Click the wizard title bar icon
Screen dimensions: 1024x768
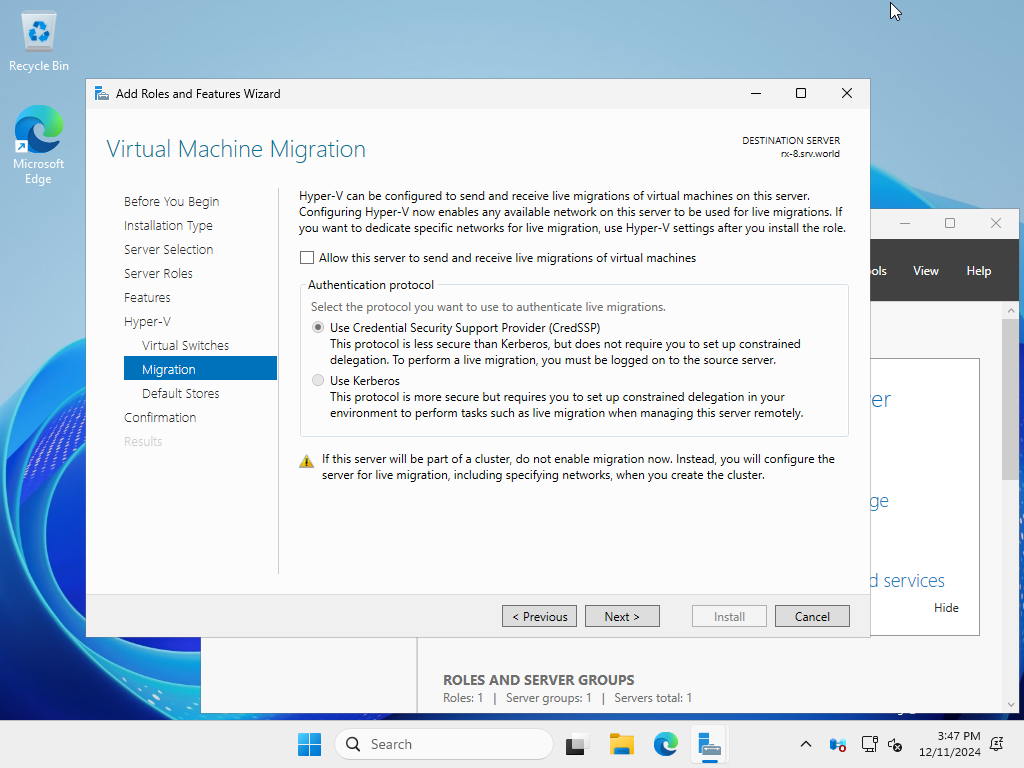(101, 93)
